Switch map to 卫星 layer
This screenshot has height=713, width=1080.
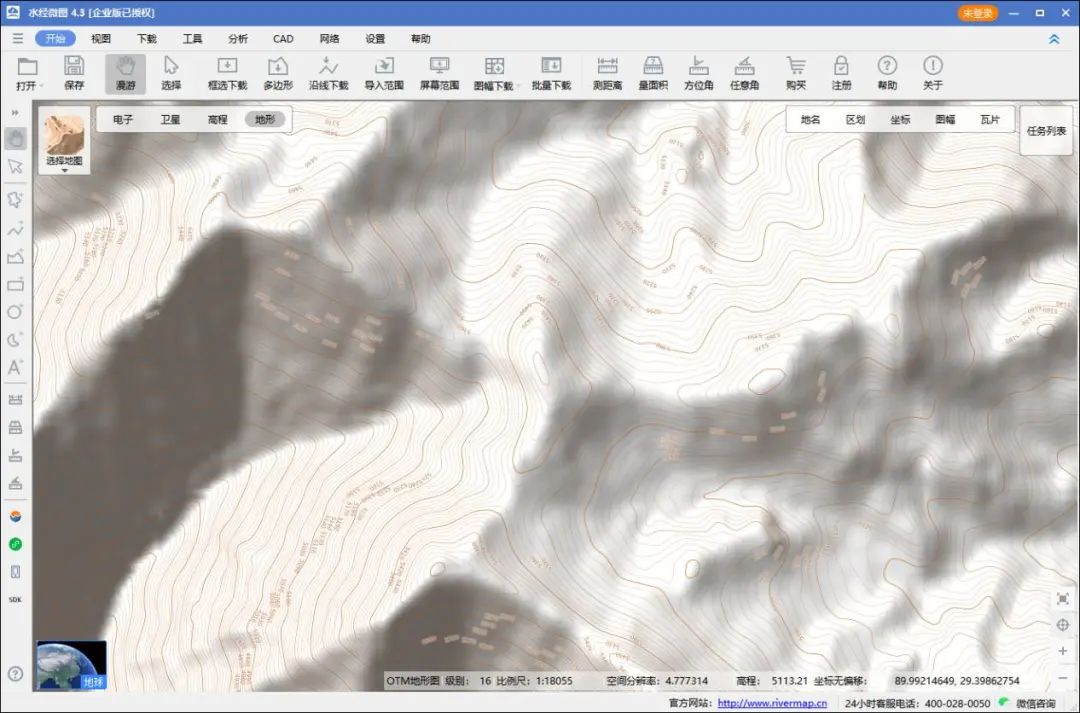click(170, 119)
